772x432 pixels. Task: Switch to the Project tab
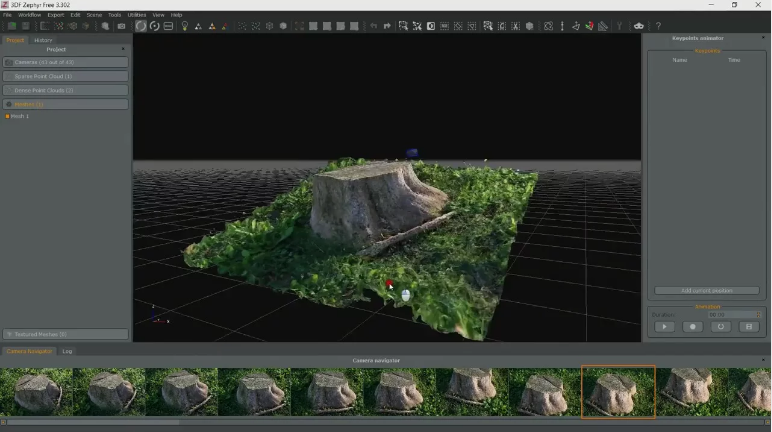click(x=15, y=40)
